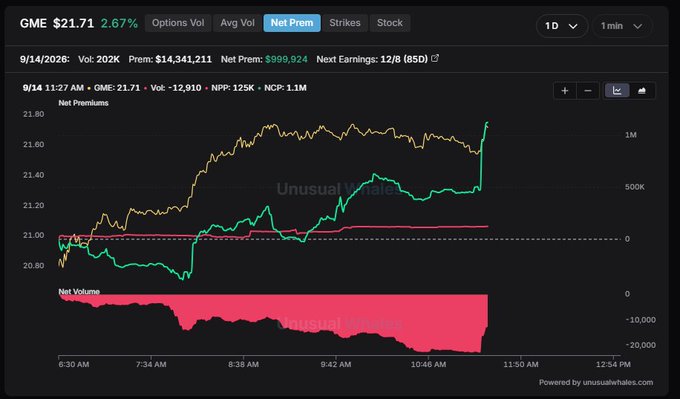680x399 pixels.
Task: Click the 21.80 price axis label
Action: point(33,114)
